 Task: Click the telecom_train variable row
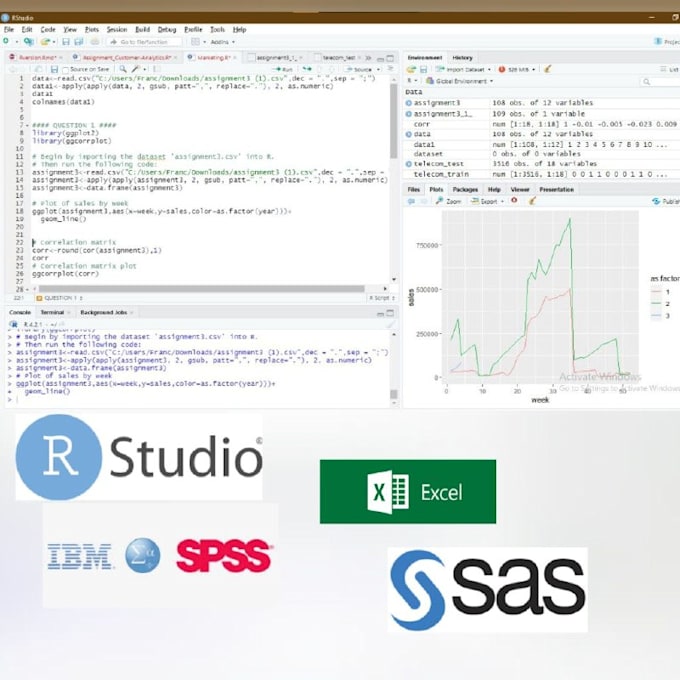(x=541, y=174)
